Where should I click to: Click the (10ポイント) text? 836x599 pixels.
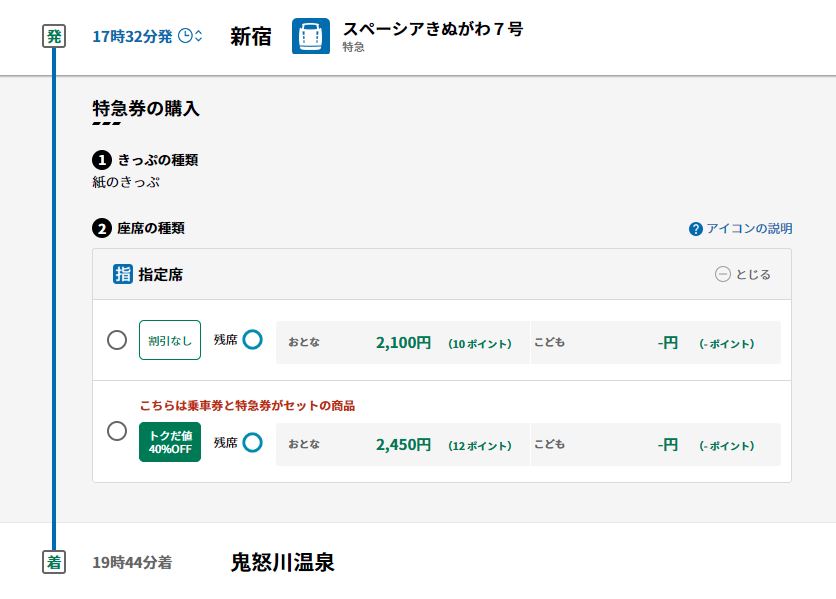(x=480, y=344)
